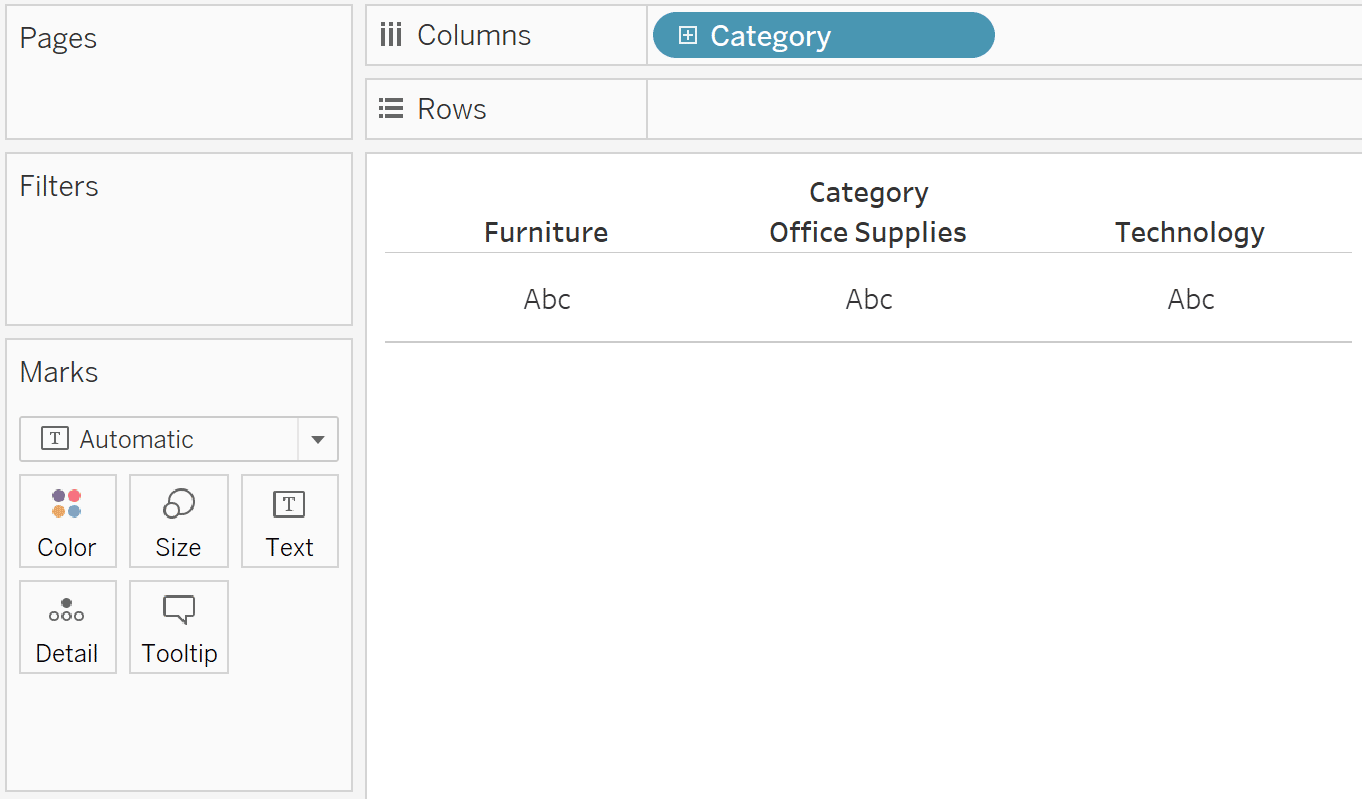Click the Marks card title

[x=59, y=372]
